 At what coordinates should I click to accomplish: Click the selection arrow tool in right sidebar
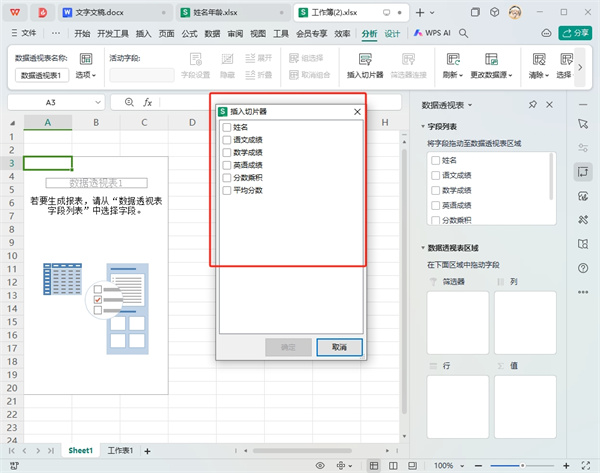(583, 124)
